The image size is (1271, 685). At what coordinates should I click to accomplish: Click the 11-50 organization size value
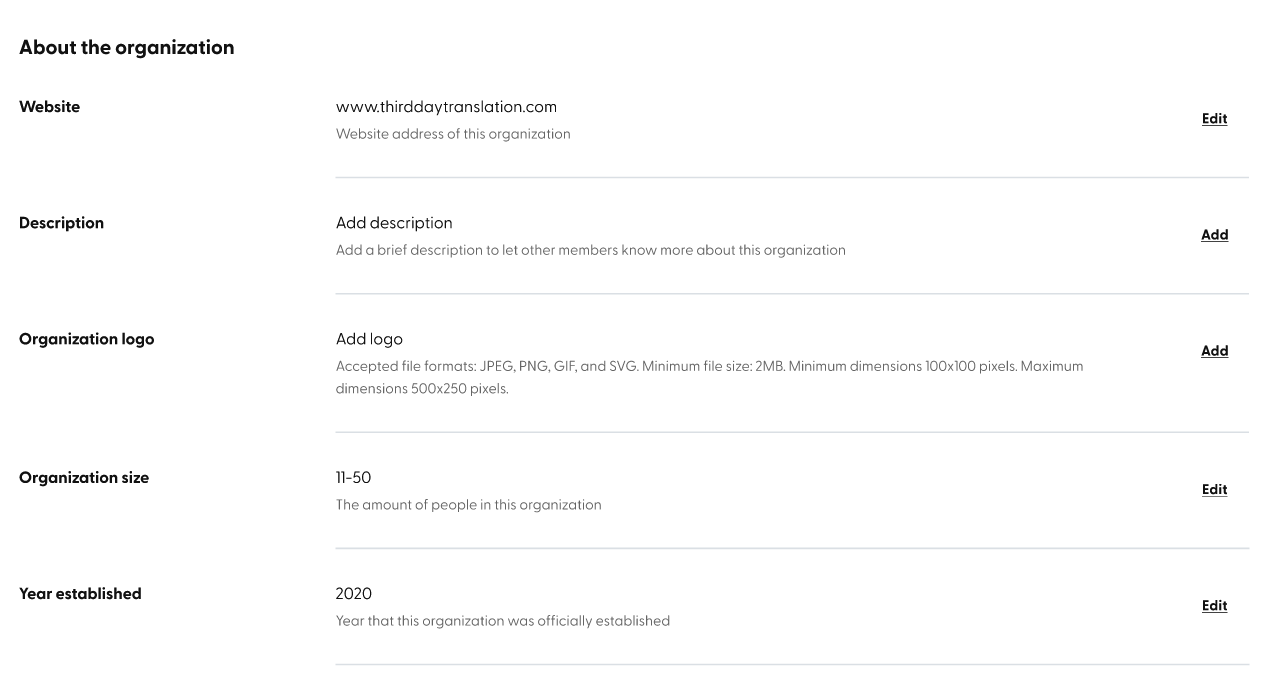pos(353,478)
